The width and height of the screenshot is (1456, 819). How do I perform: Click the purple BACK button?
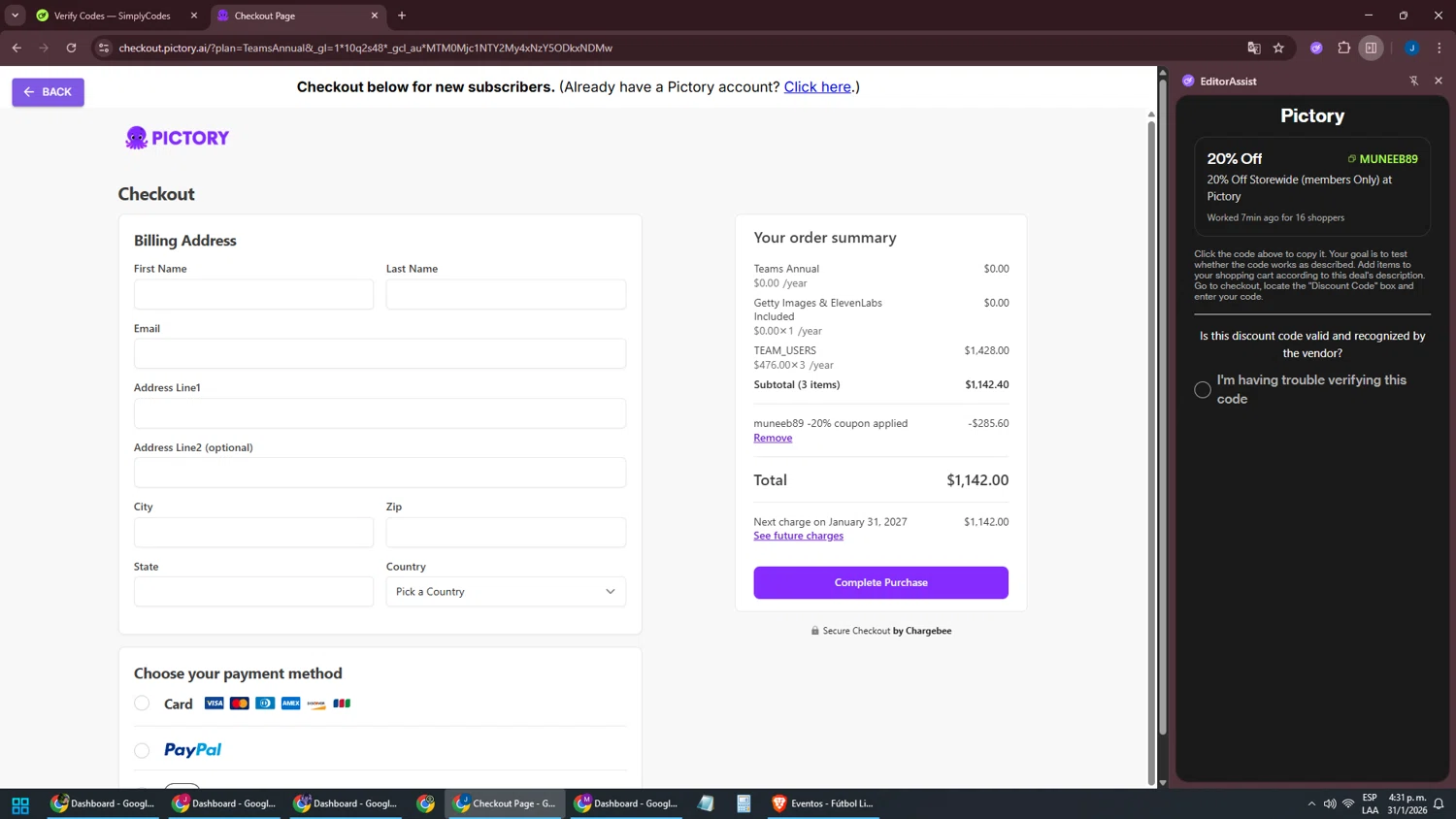click(48, 92)
